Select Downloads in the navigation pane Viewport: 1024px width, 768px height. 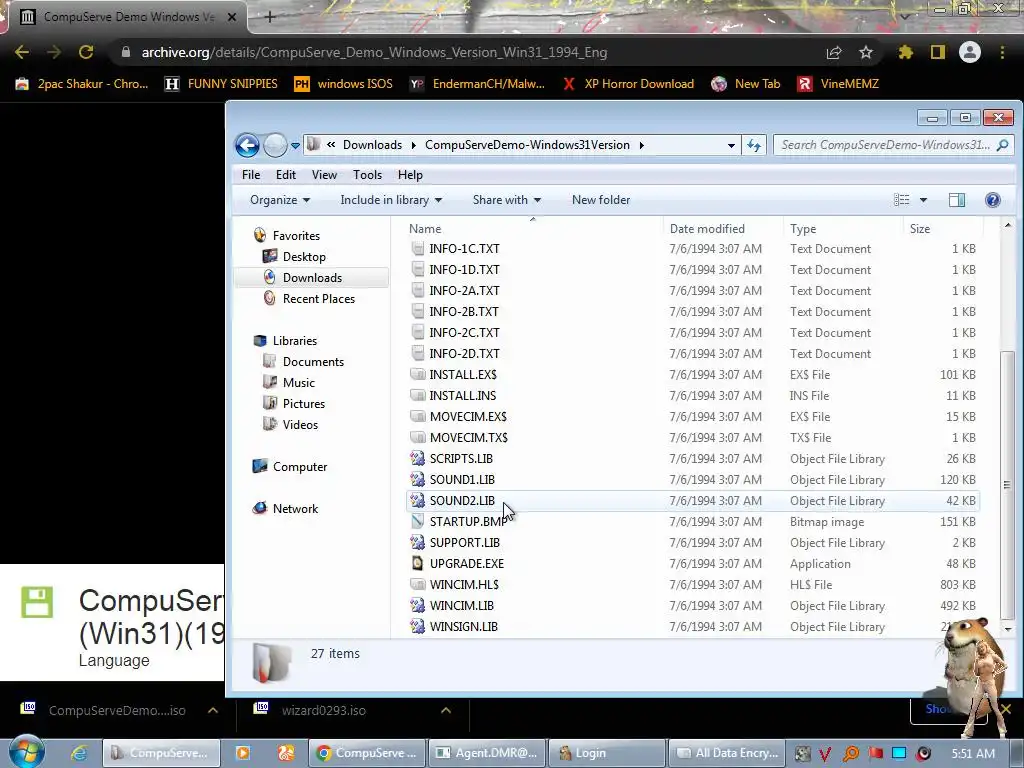pyautogui.click(x=312, y=278)
